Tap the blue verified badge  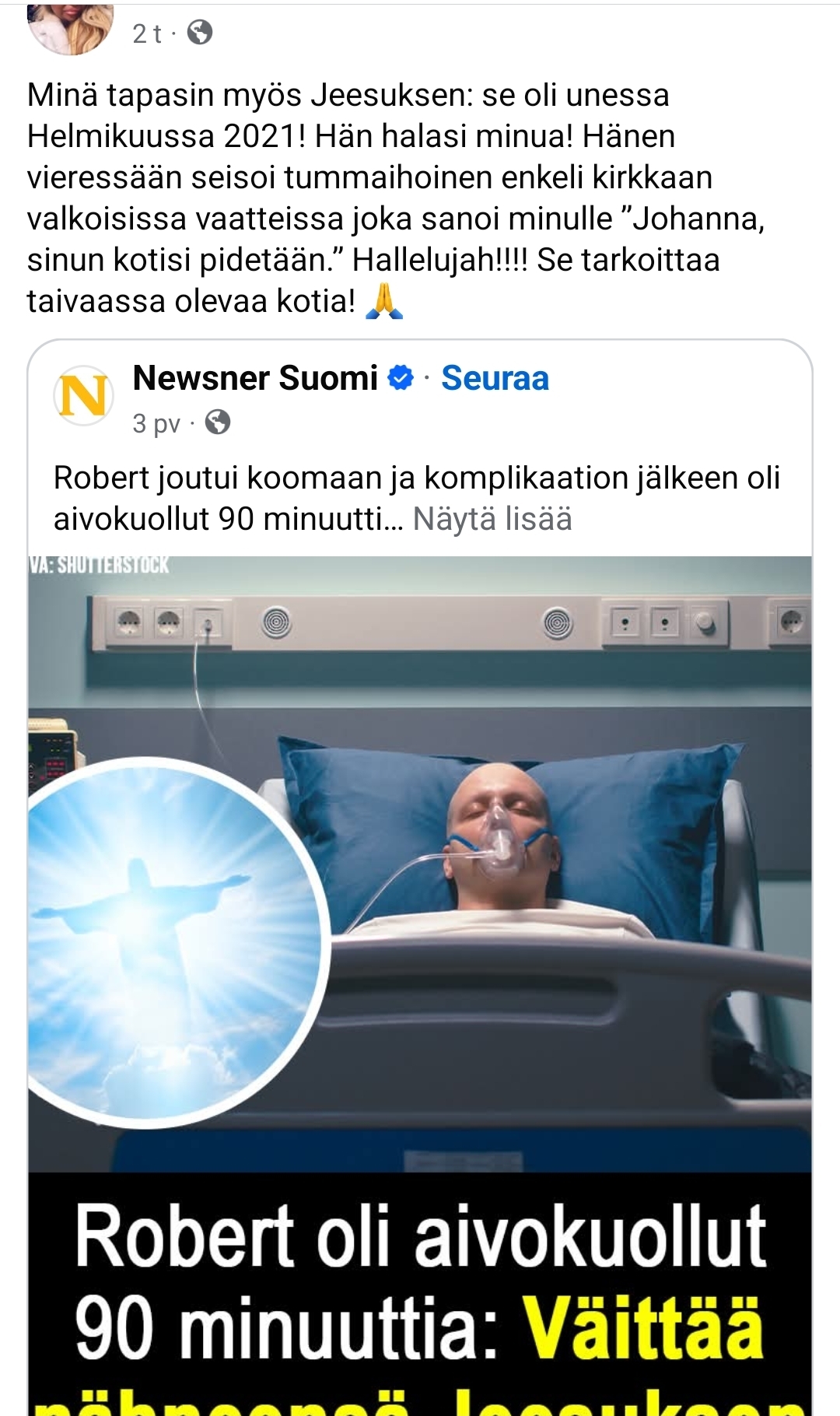pos(401,379)
